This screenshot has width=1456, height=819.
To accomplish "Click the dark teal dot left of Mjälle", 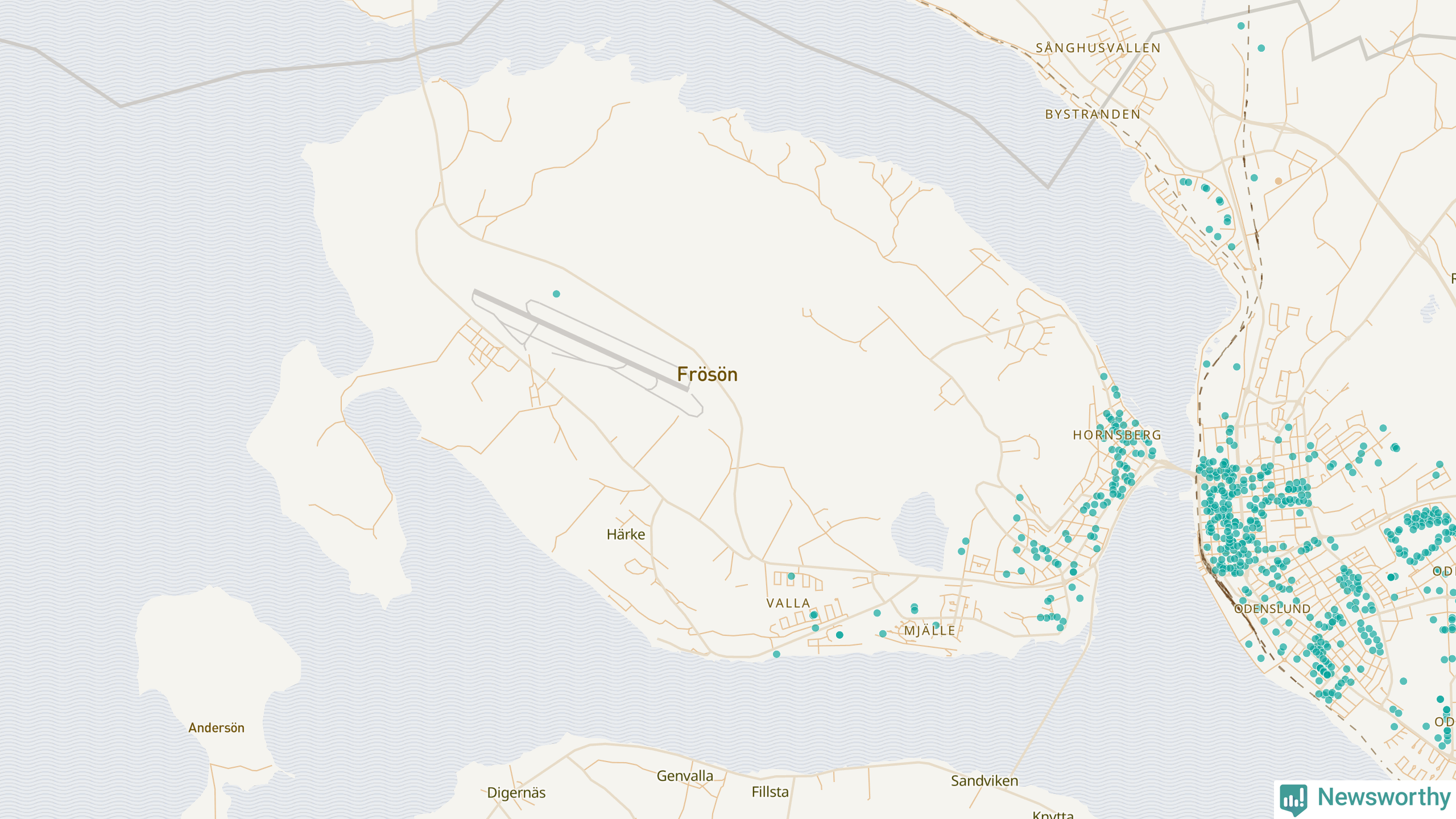I will [x=839, y=635].
